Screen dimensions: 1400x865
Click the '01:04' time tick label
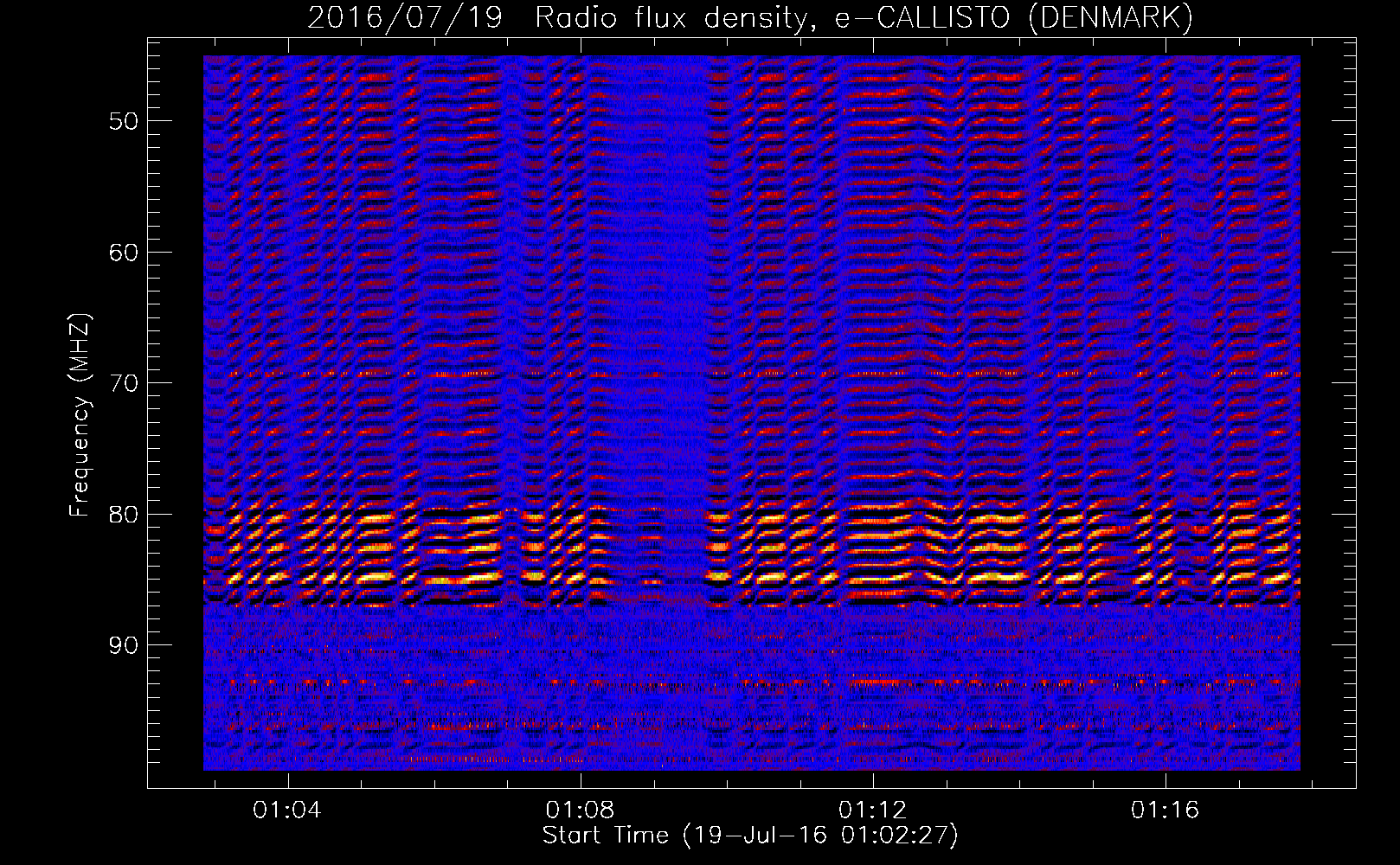click(x=286, y=810)
